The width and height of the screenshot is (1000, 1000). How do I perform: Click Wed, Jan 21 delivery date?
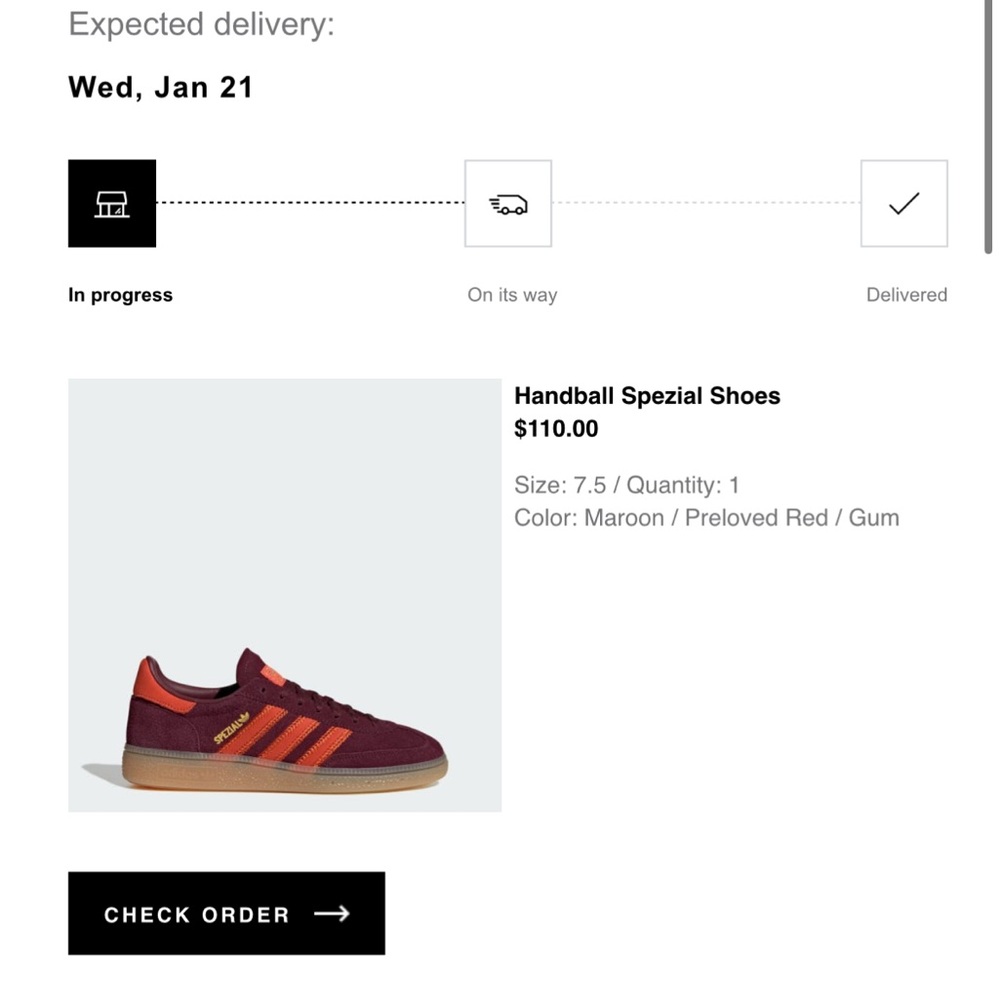click(x=160, y=87)
